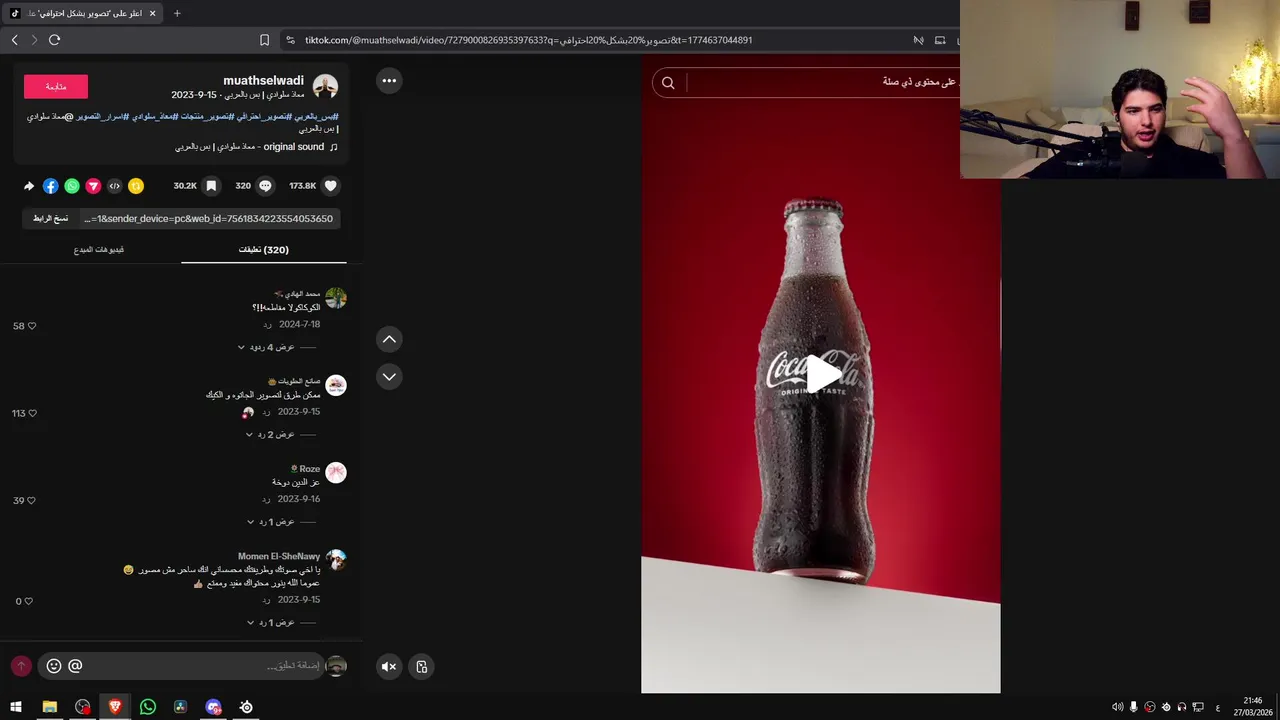
Task: Mention a user with the @ icon
Action: click(x=75, y=666)
